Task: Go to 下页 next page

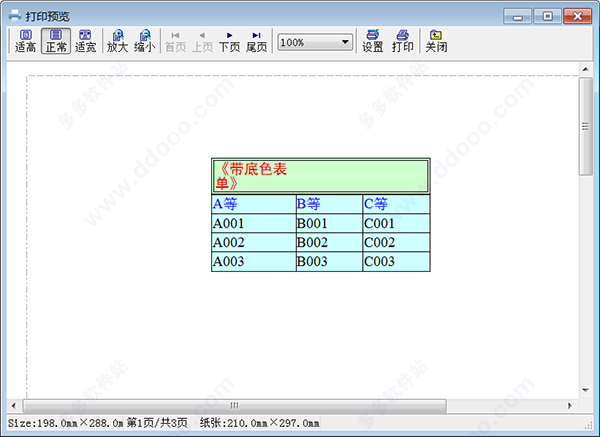Action: click(x=229, y=42)
